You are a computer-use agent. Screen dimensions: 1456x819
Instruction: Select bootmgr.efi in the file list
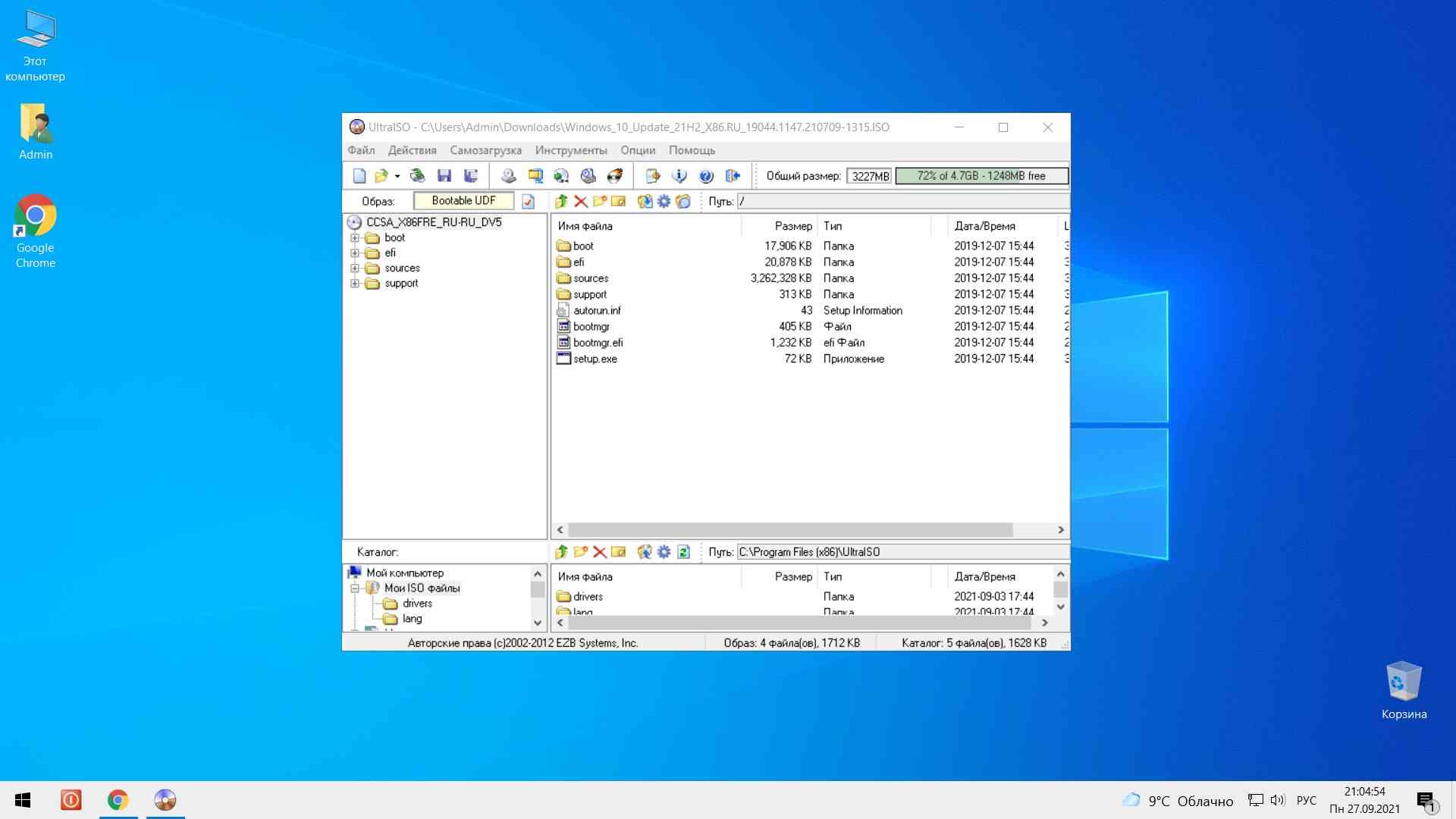pyautogui.click(x=598, y=343)
